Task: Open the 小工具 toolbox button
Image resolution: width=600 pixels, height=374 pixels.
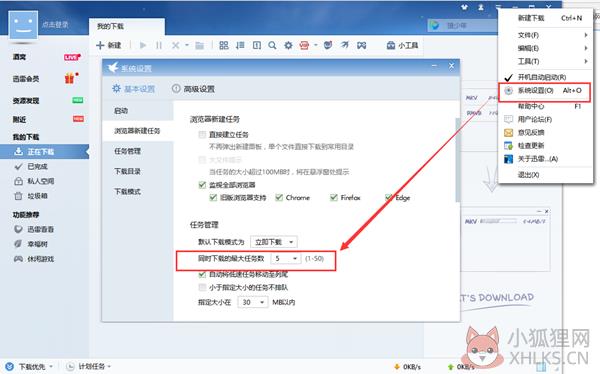Action: coord(402,46)
